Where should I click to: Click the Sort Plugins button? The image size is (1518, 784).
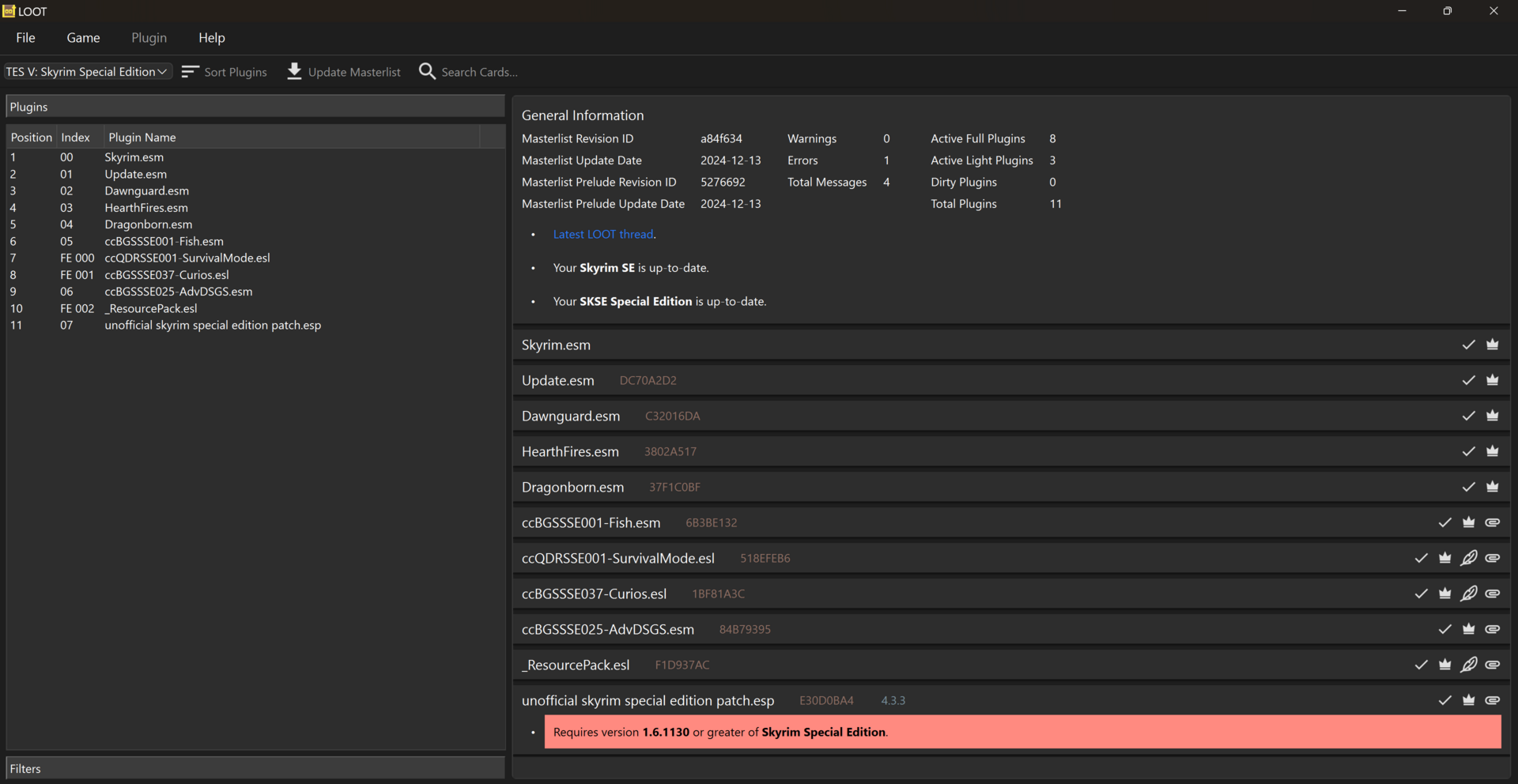click(225, 72)
